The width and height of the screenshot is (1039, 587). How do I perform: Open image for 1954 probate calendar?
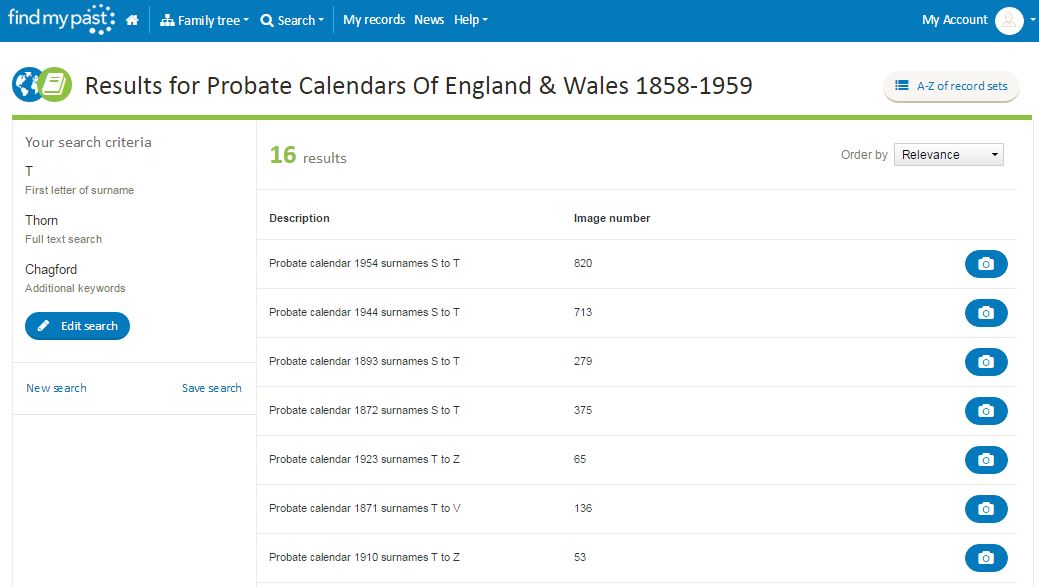(985, 264)
